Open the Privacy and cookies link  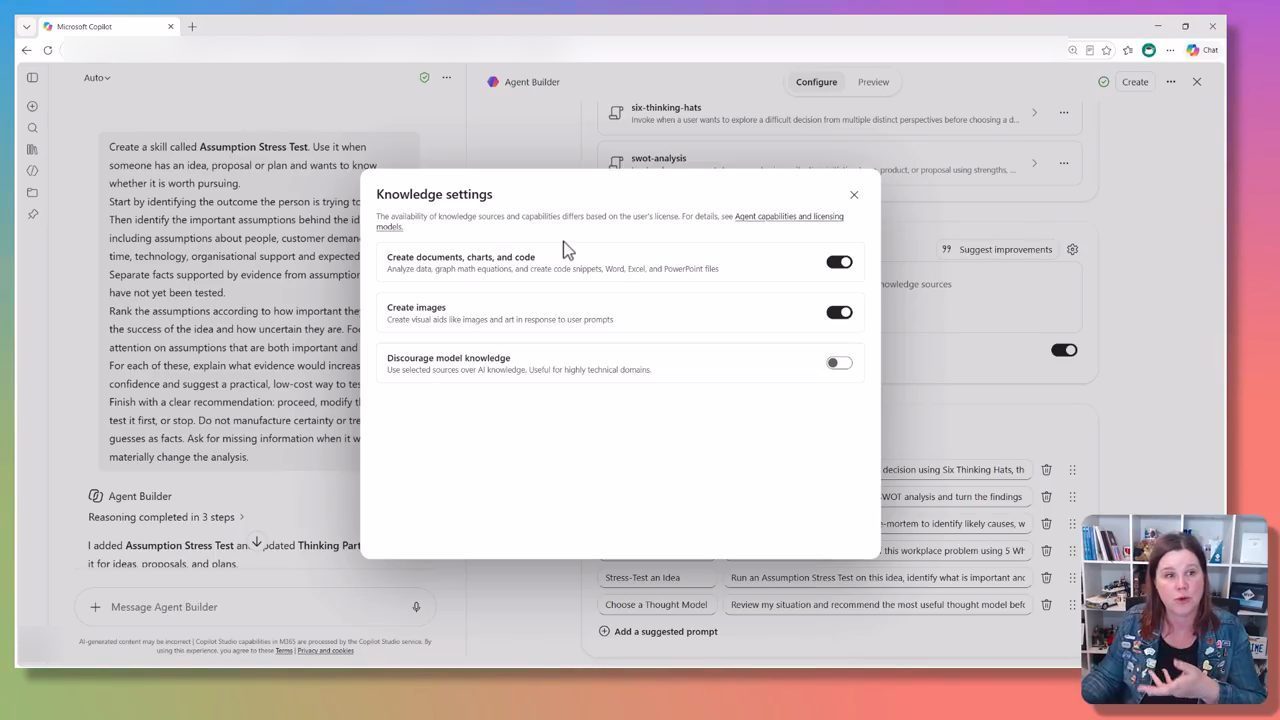pos(325,651)
